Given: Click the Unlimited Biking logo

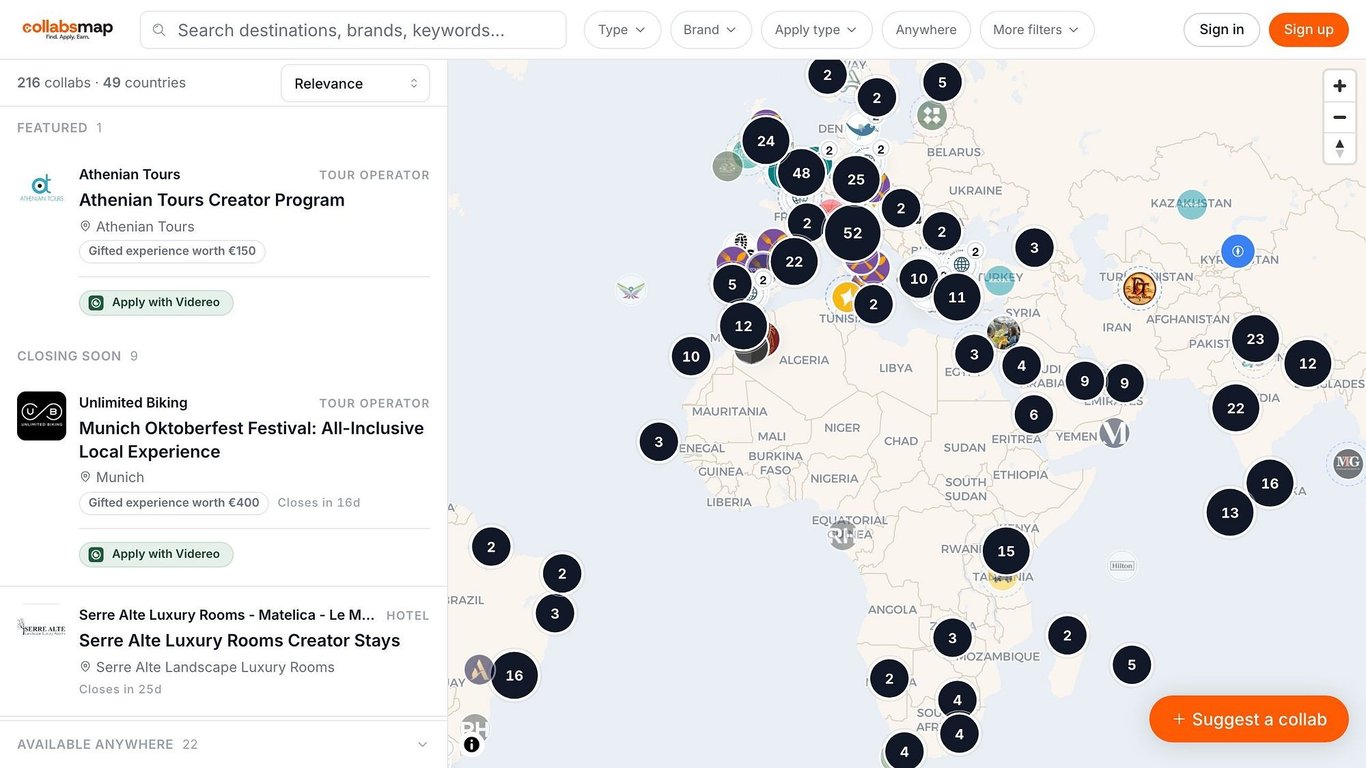Looking at the screenshot, I should coord(41,416).
